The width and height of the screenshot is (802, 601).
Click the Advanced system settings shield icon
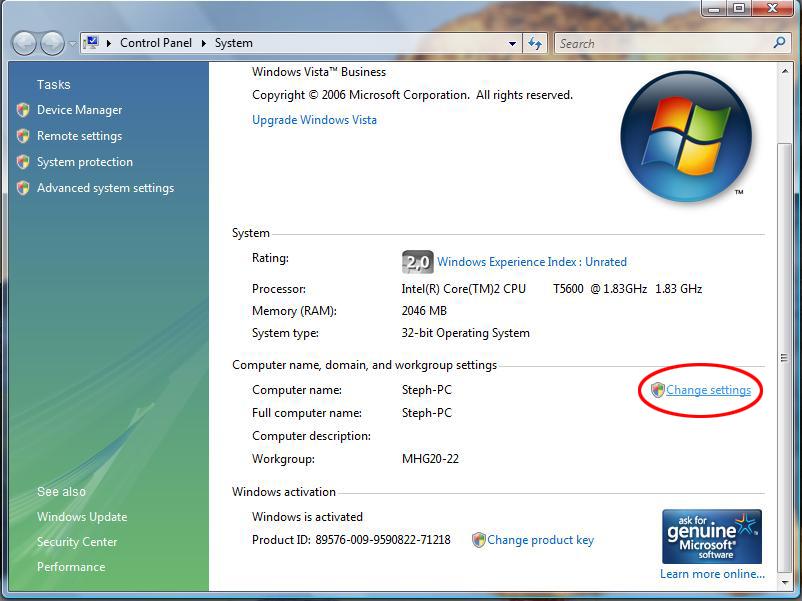(x=23, y=188)
